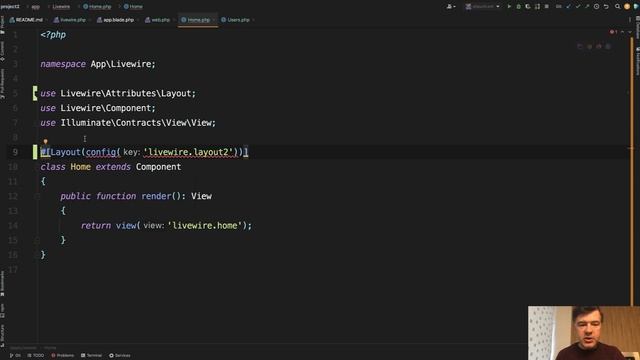Click fold marker at render closing brace

tap(37, 240)
